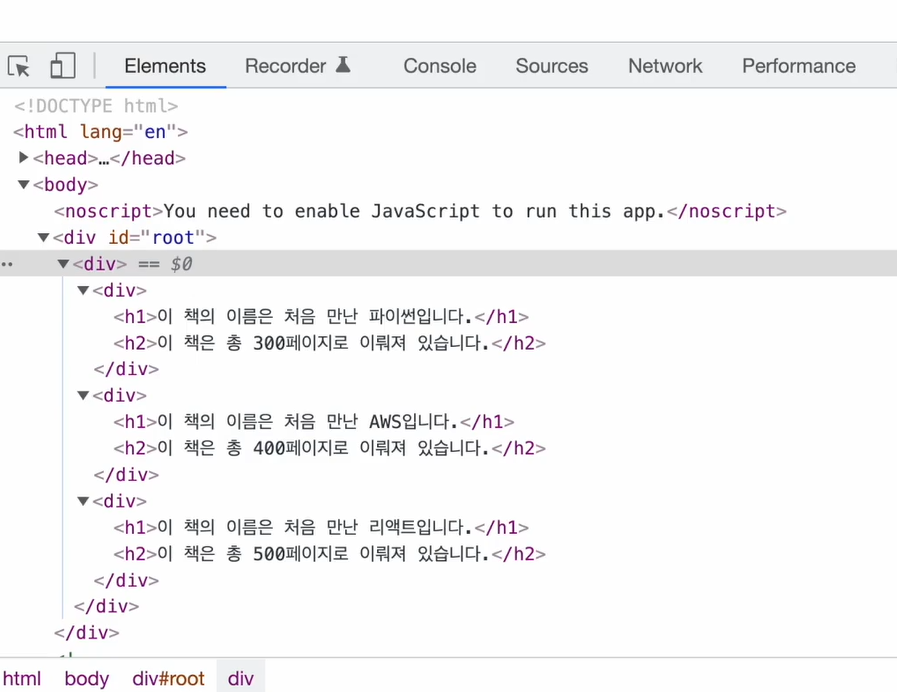The image size is (897, 692).
Task: Select the h2 mentioning 500페이지
Action: (330, 554)
